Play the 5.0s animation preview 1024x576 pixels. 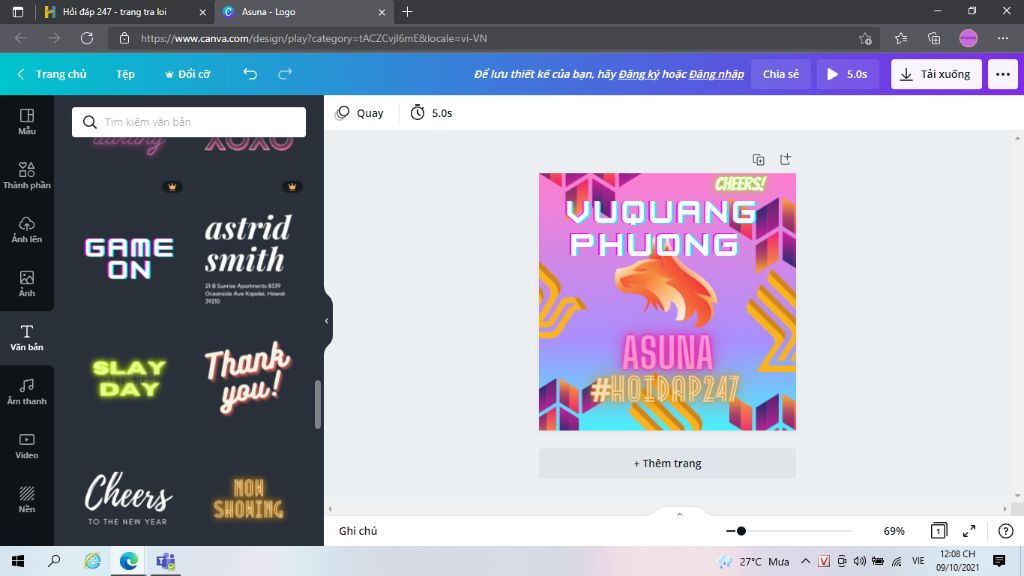848,74
